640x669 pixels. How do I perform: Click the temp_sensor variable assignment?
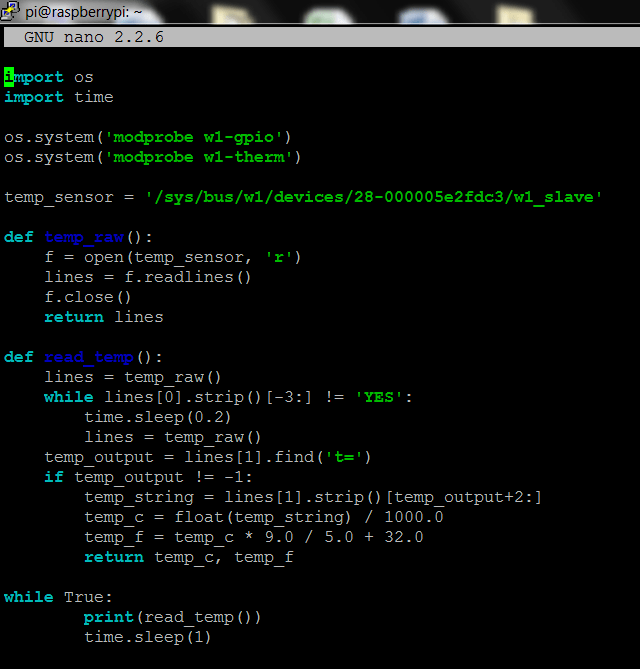(x=303, y=198)
